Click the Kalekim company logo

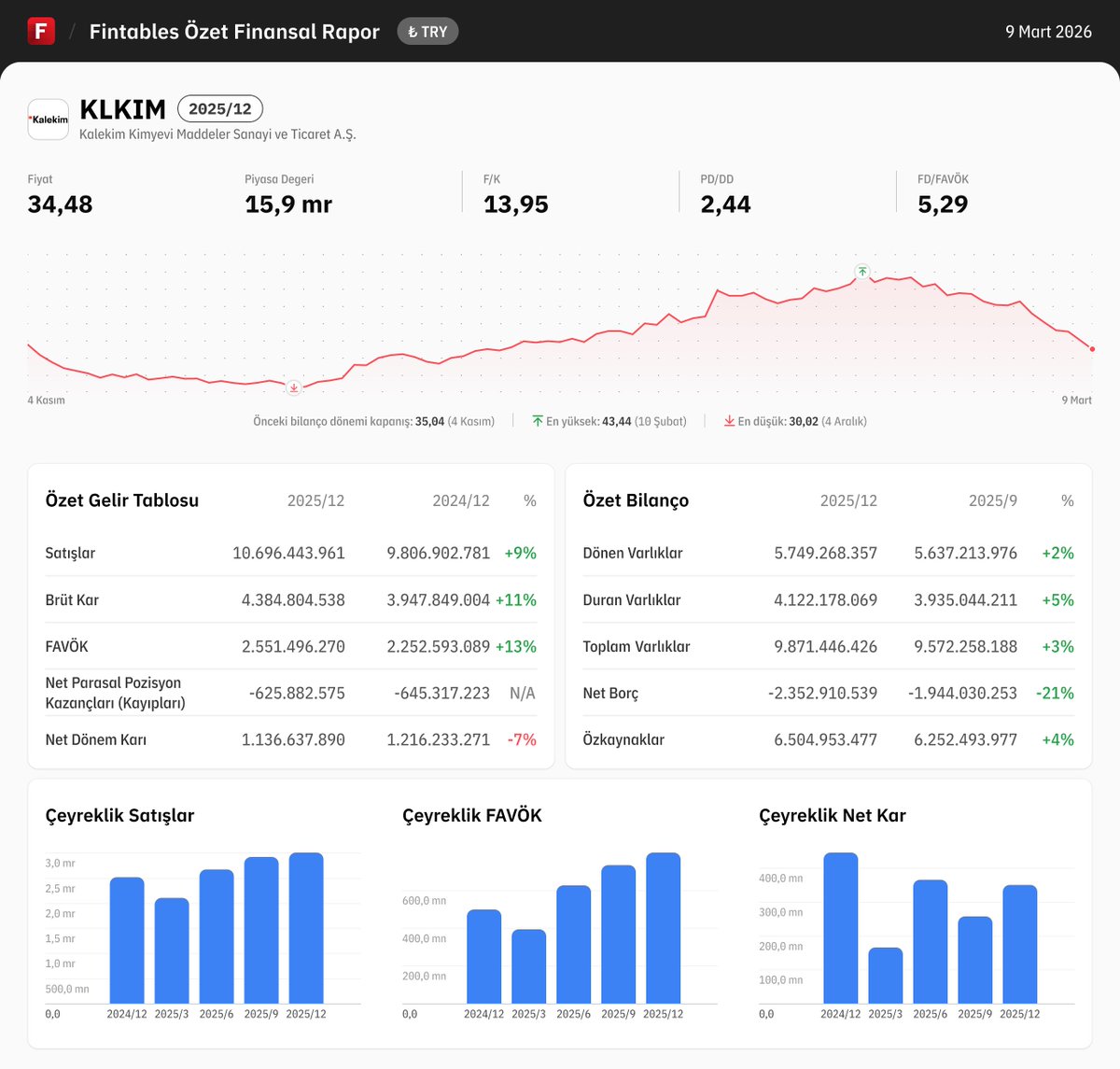click(48, 119)
